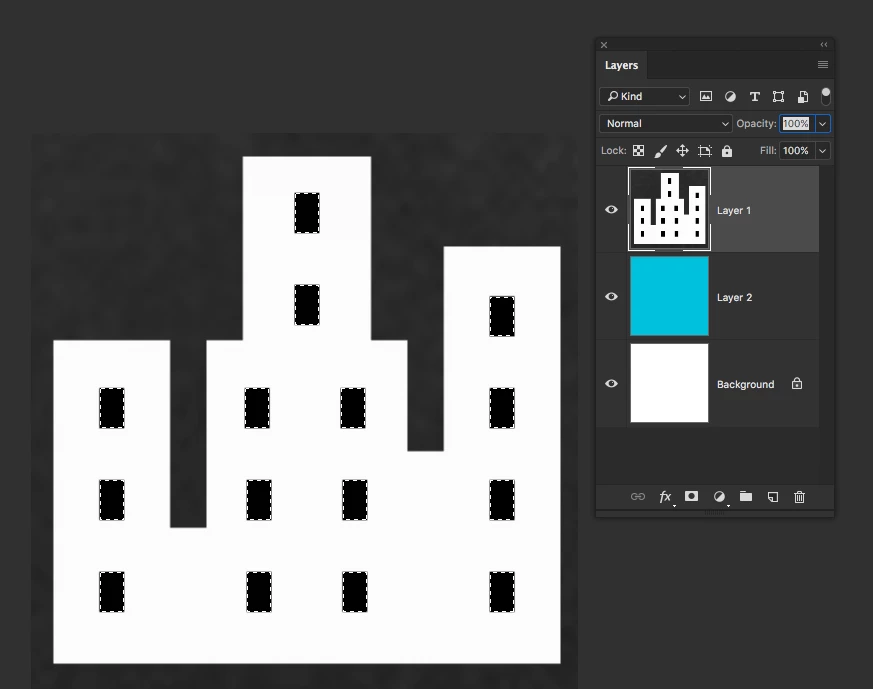The image size is (873, 689).
Task: Lock image pixels brush icon
Action: pos(660,151)
